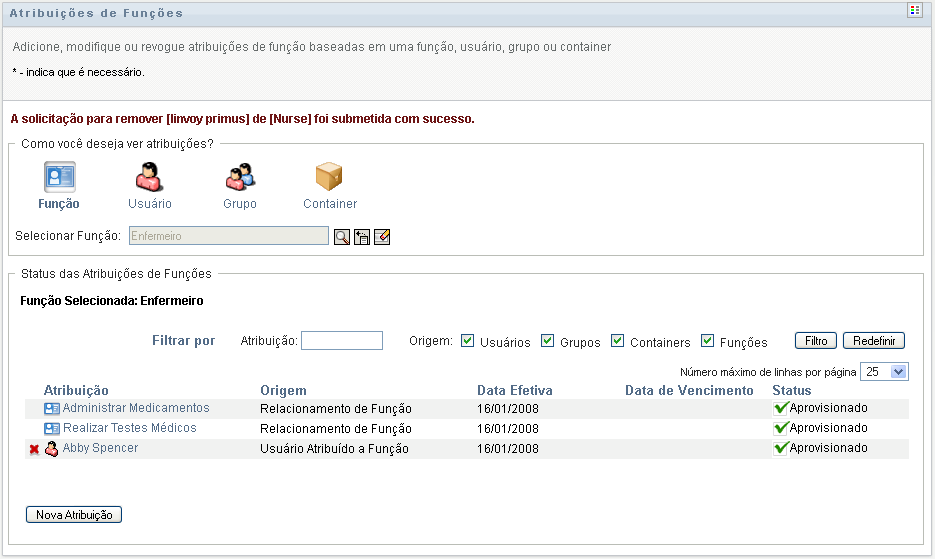
Task: Uncheck the Usuários origin checkbox
Action: point(468,341)
